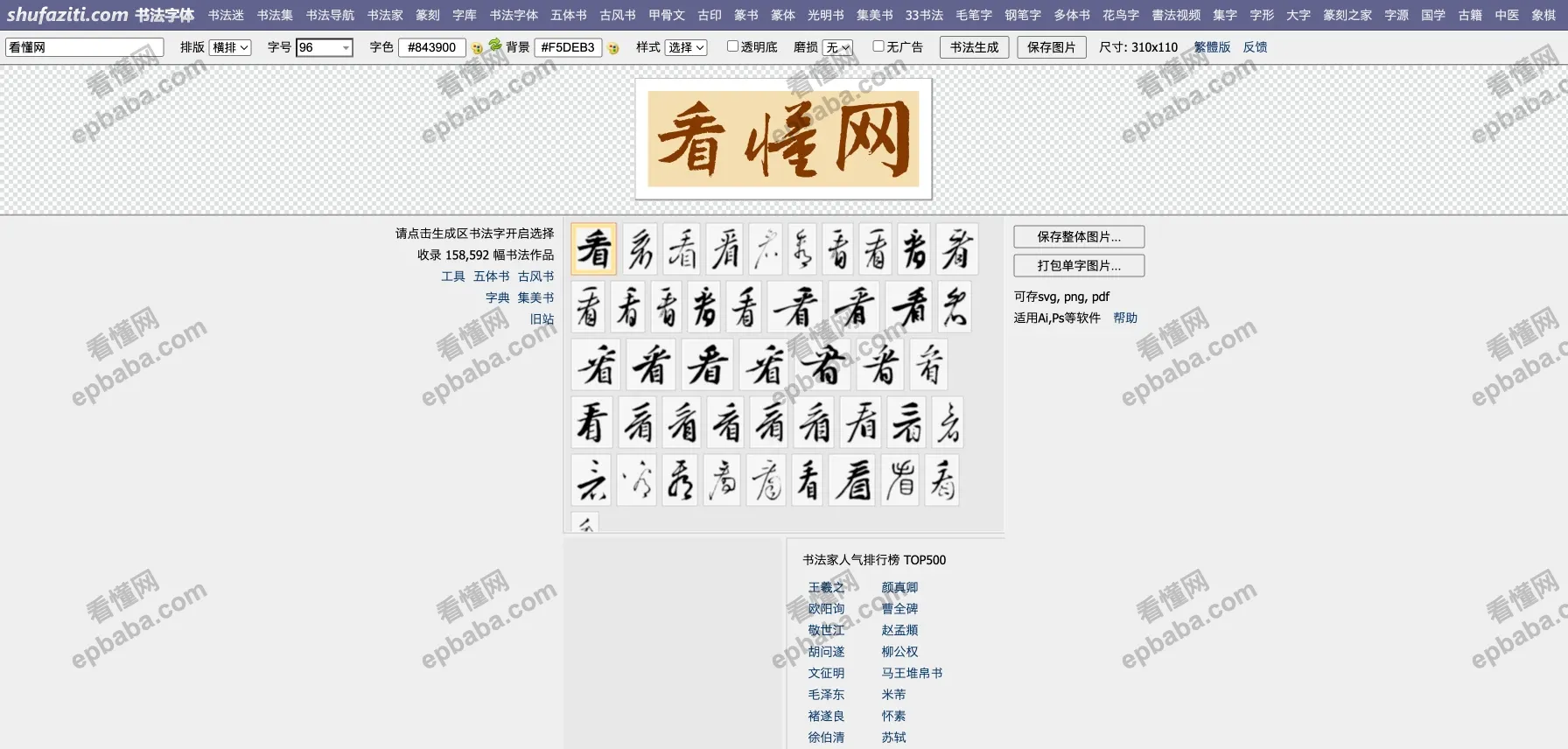Open the 马王堆帛书 link

[912, 673]
